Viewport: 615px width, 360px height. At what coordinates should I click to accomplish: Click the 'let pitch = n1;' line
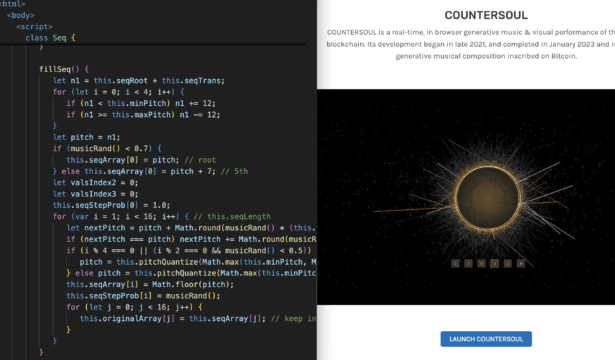(86, 137)
